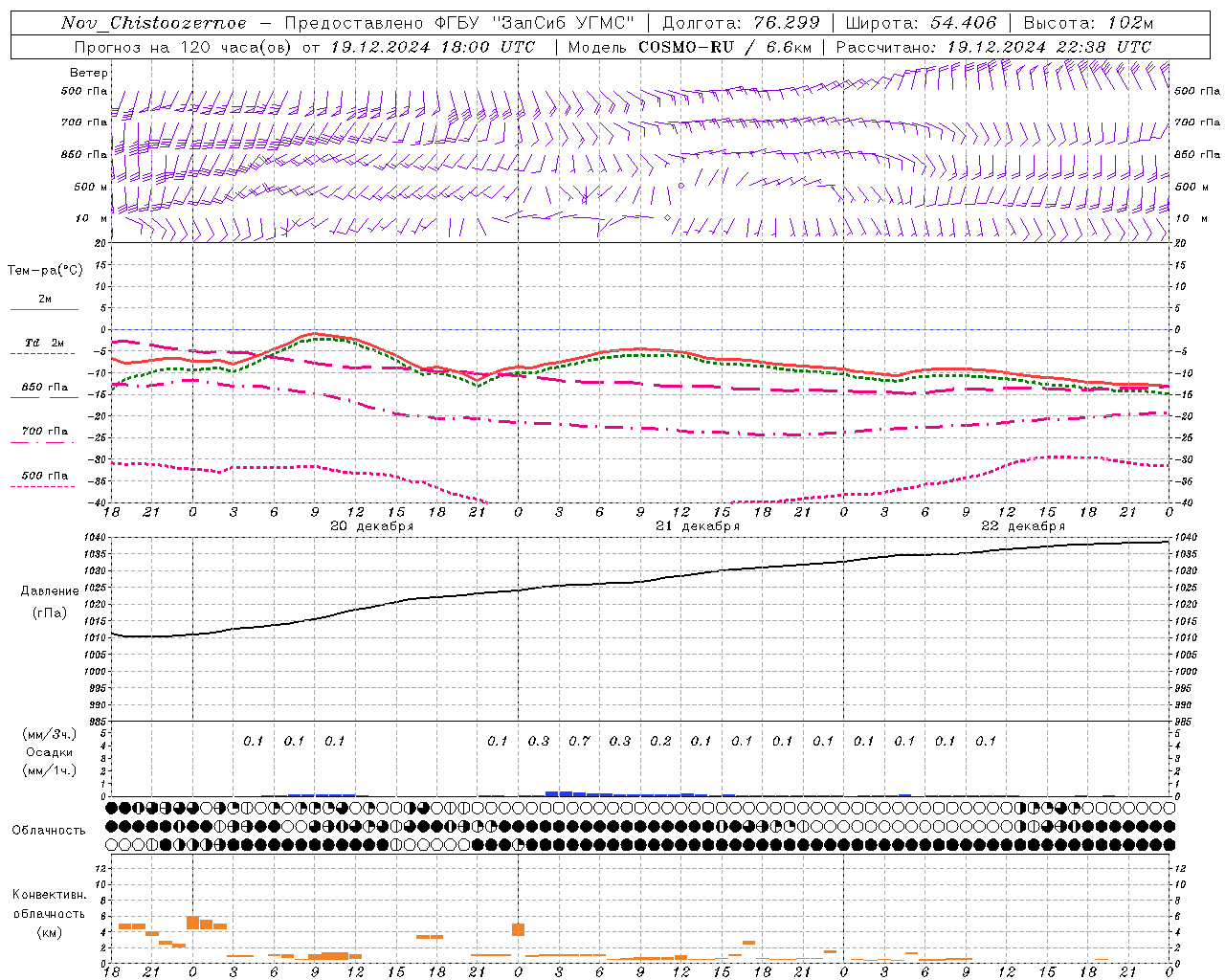Click the precipitation value '0.7'

579,741
